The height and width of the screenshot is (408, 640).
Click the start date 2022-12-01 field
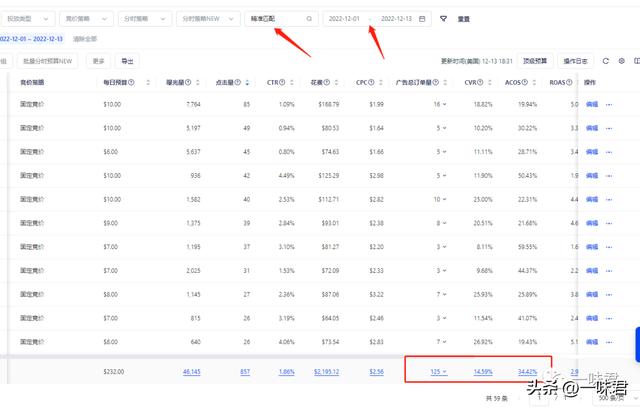pyautogui.click(x=344, y=19)
